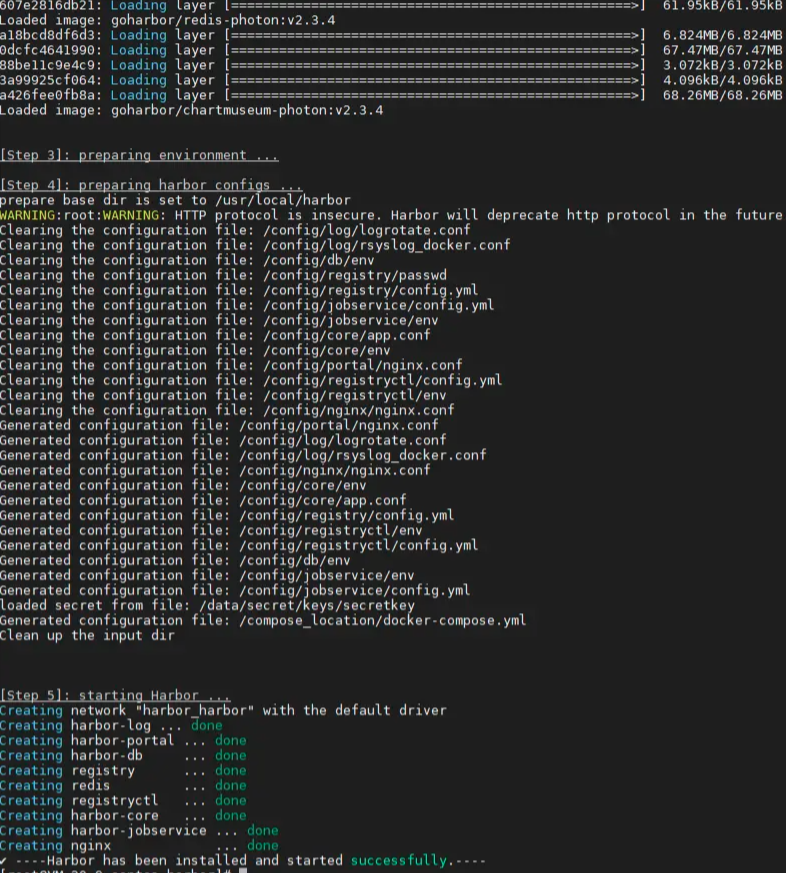Click the Clearing /config/registryctl/config.yml line
This screenshot has width=786, height=873.
click(251, 381)
